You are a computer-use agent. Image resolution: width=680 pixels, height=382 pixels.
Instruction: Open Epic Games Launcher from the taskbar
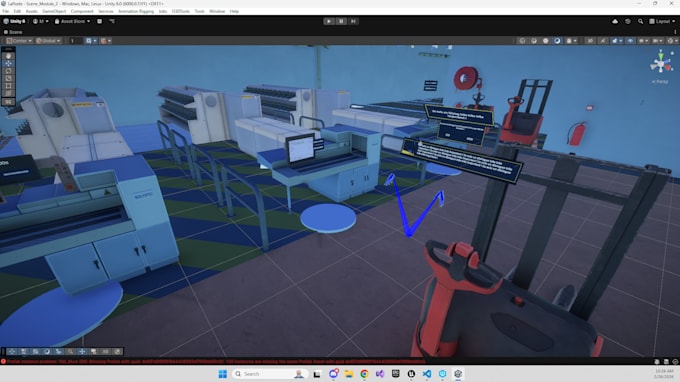(x=396, y=374)
